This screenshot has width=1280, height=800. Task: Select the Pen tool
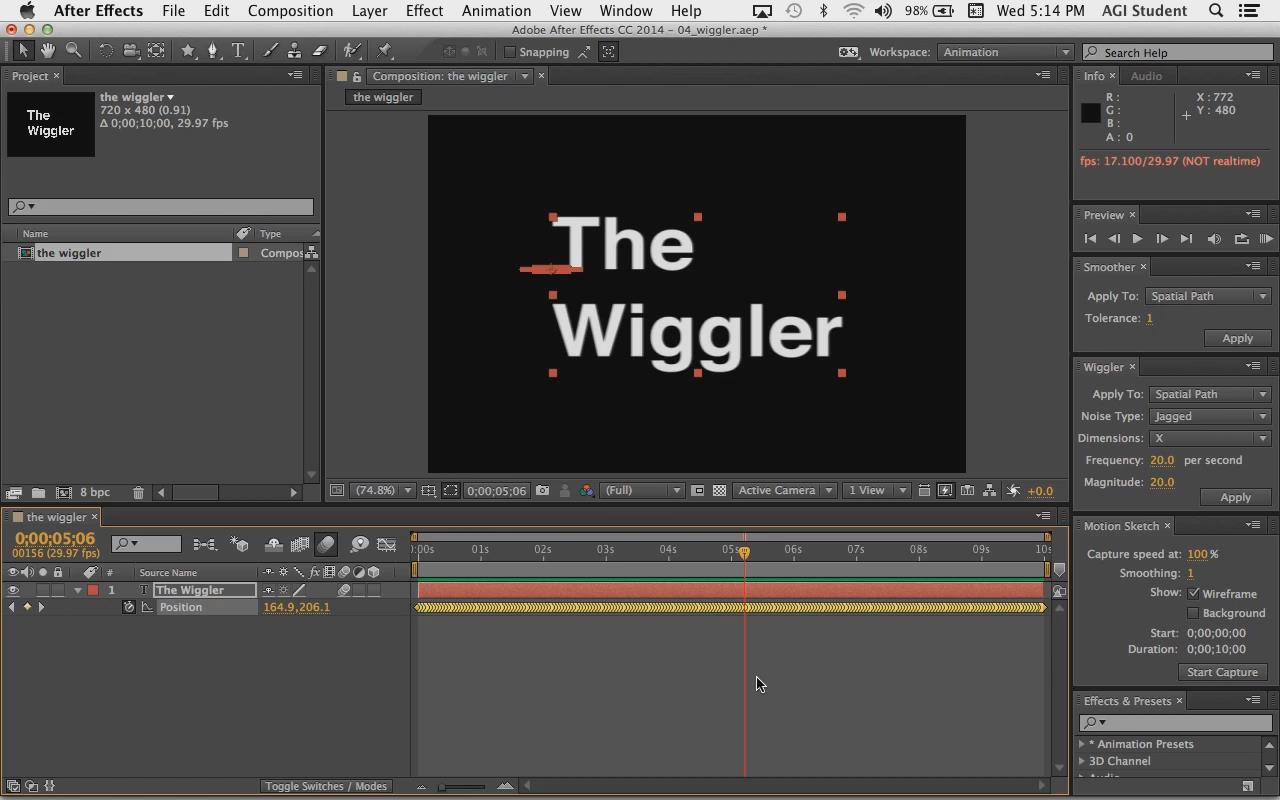point(212,51)
